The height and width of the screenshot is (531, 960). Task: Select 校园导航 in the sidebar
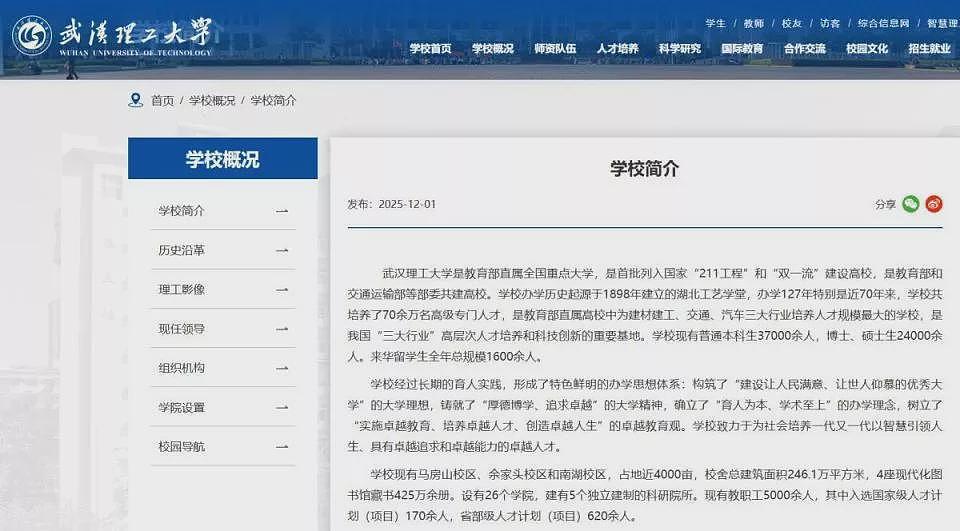click(181, 446)
